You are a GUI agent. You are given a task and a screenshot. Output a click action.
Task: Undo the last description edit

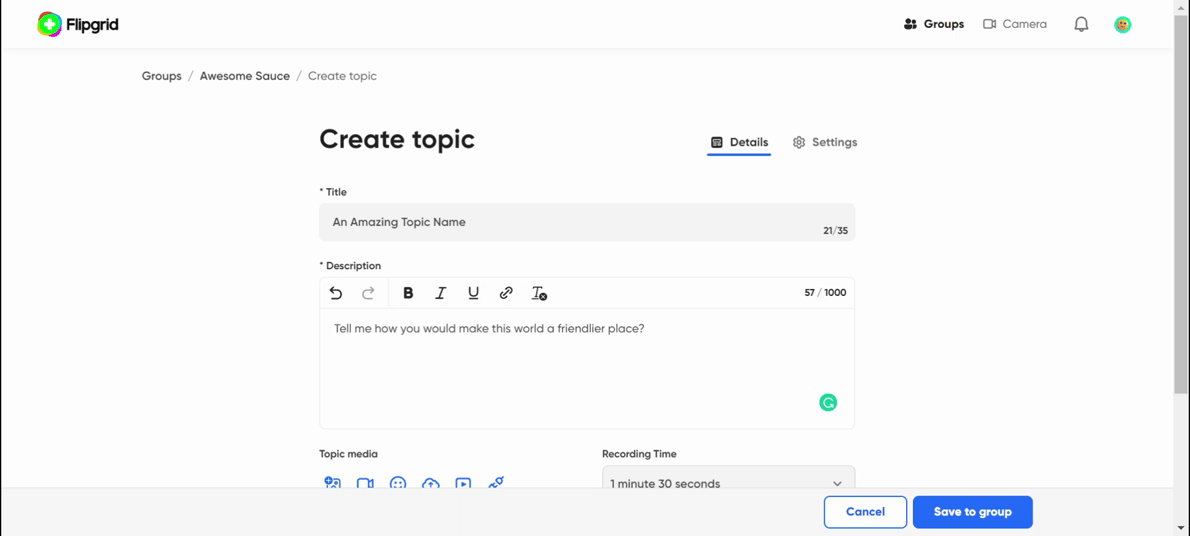335,293
